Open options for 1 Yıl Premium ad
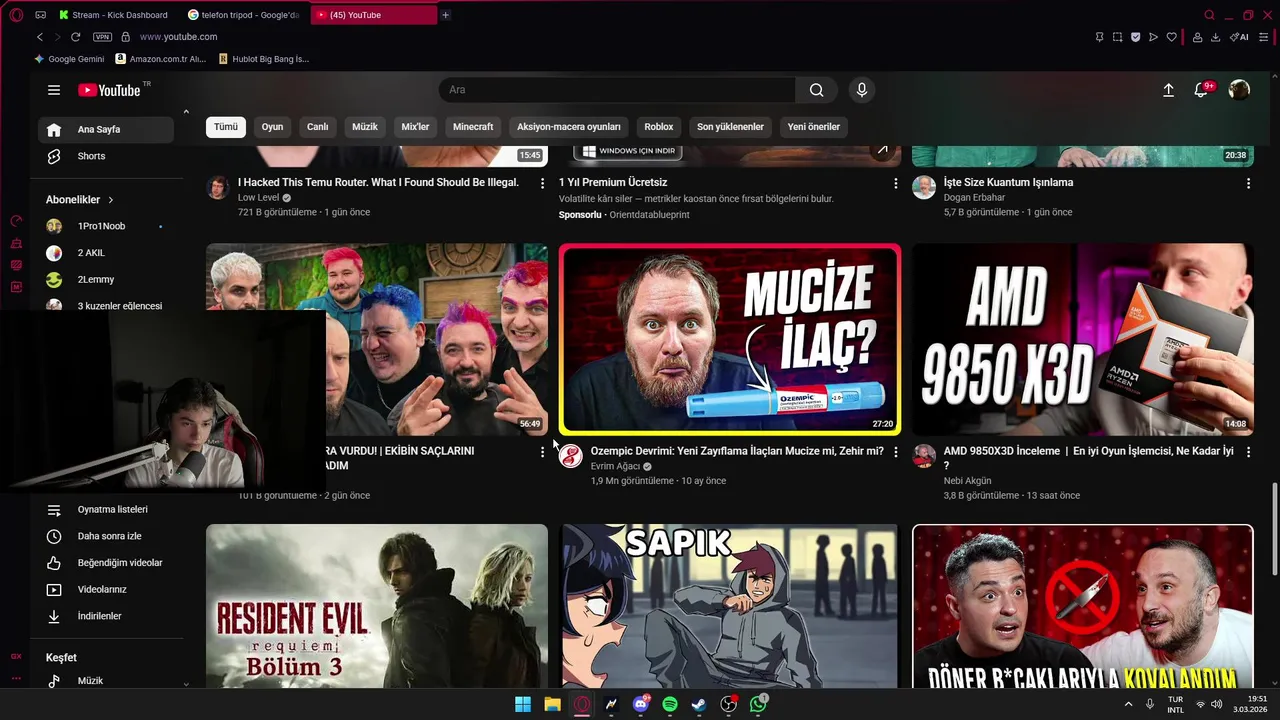 click(895, 183)
